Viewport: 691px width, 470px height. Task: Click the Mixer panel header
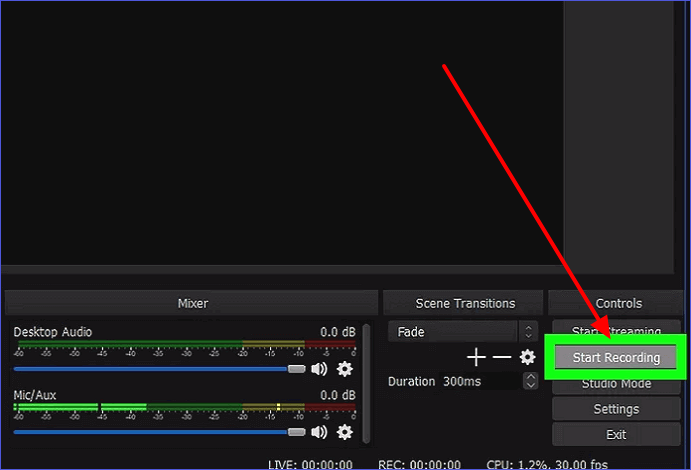(192, 303)
